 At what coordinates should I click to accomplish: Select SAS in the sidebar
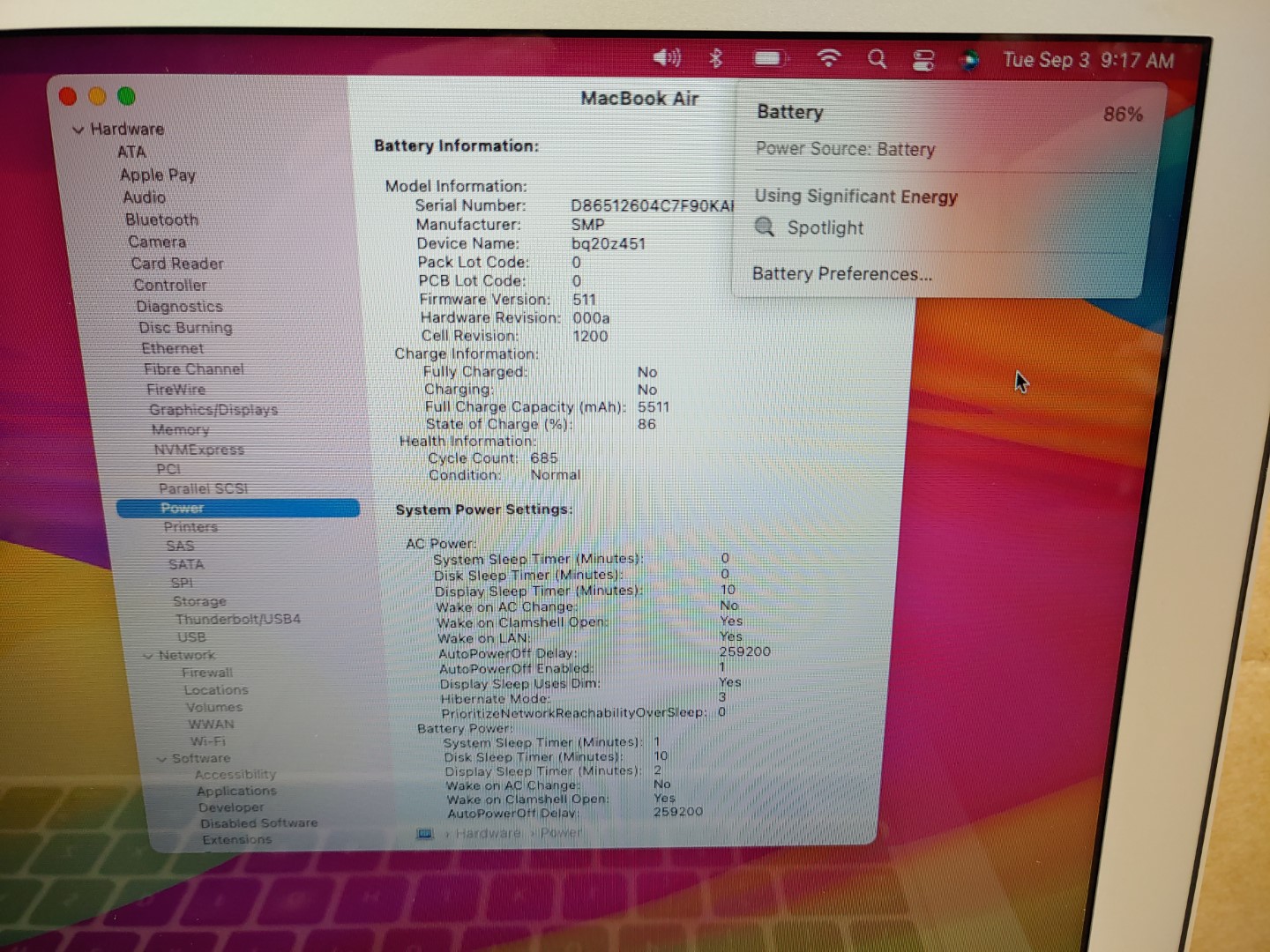[180, 546]
